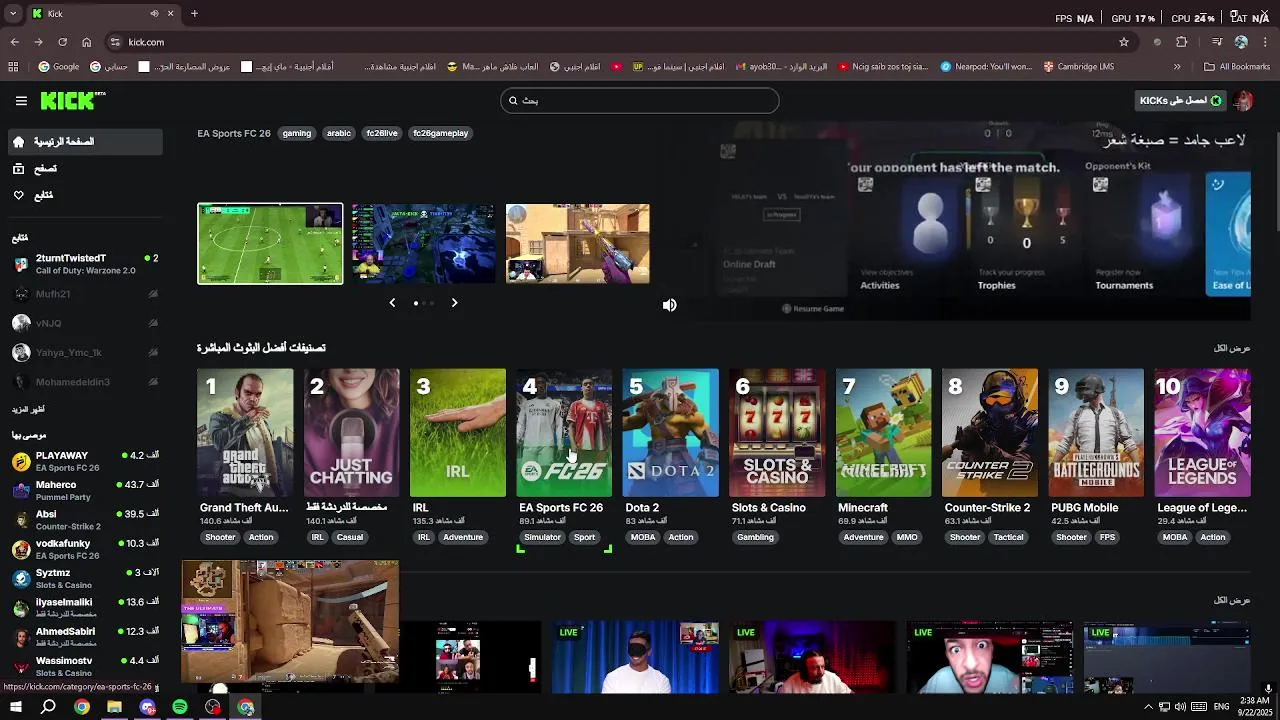Open Dota 2 category card
The width and height of the screenshot is (1280, 720).
(671, 433)
